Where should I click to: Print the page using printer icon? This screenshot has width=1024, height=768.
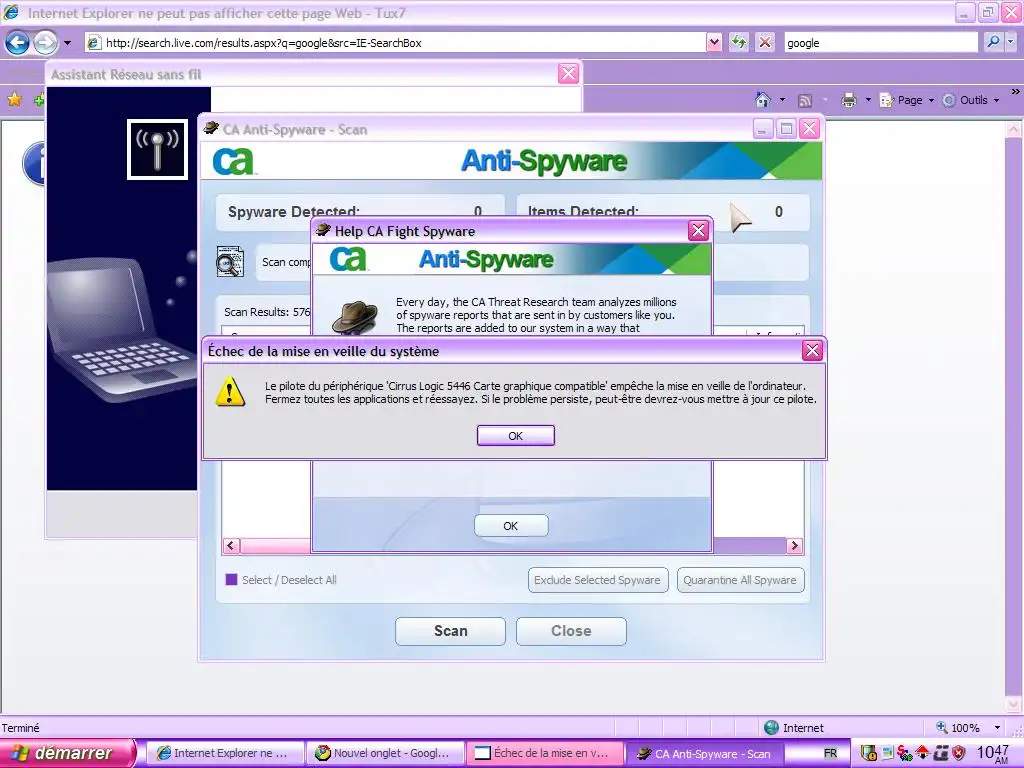pos(848,100)
